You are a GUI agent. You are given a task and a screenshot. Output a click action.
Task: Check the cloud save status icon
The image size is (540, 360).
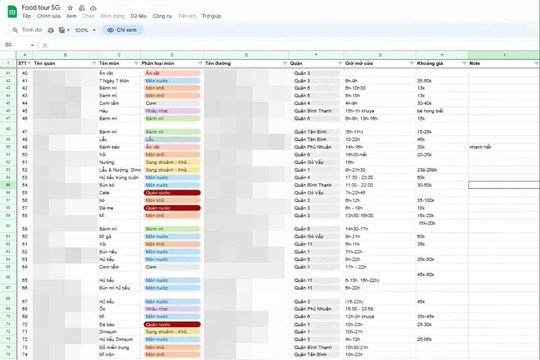tap(93, 8)
